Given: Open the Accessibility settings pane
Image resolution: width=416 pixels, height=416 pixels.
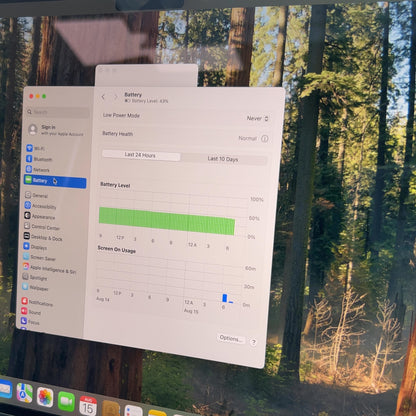Looking at the screenshot, I should pyautogui.click(x=40, y=206).
